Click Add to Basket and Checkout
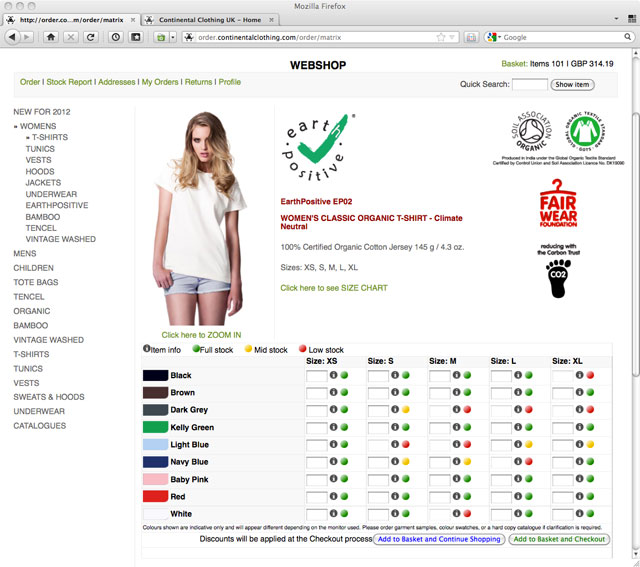This screenshot has height=567, width=640. (x=559, y=539)
